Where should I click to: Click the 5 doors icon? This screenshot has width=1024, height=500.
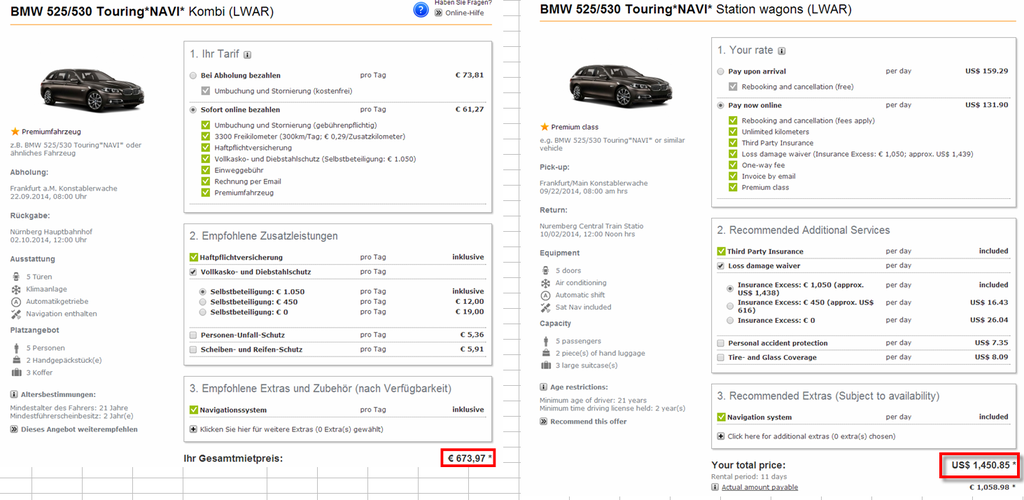tap(545, 270)
